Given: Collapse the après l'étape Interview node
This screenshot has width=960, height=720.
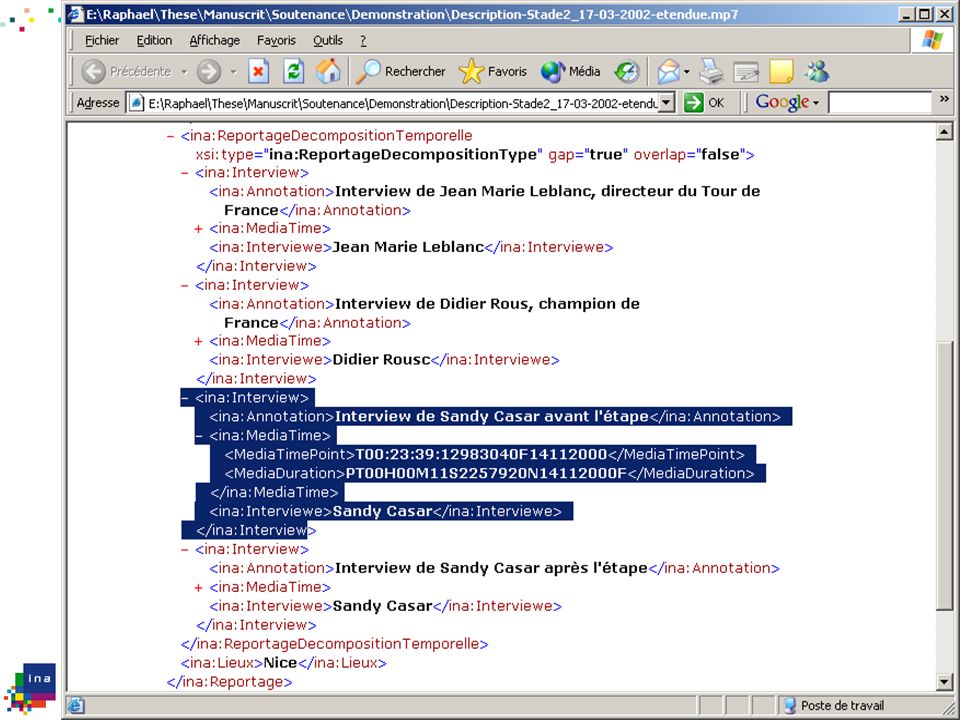Looking at the screenshot, I should (x=184, y=550).
